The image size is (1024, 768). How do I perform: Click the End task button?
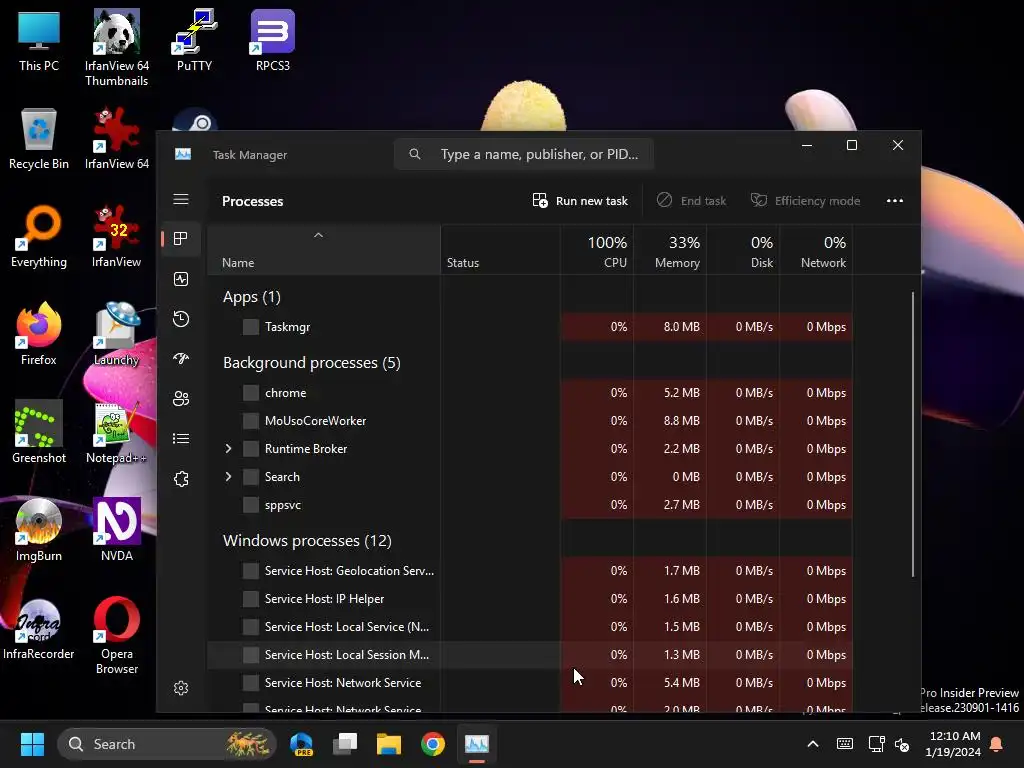point(692,200)
